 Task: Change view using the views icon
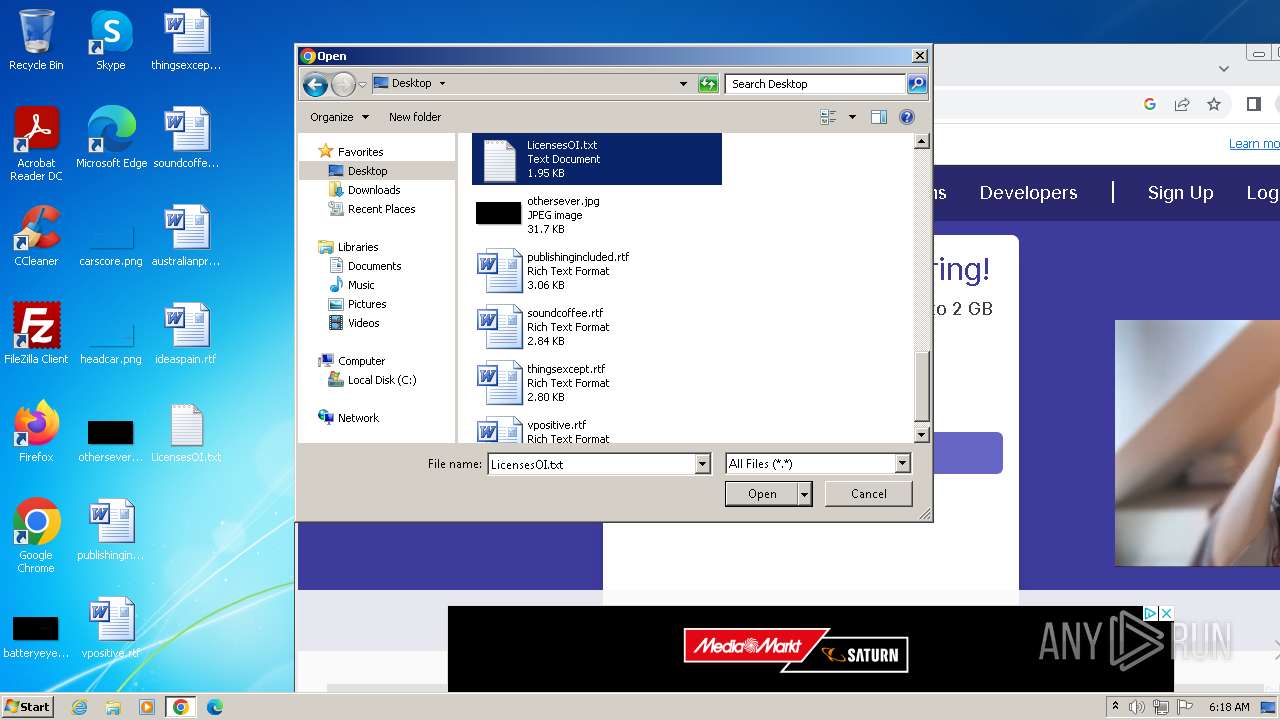pyautogui.click(x=828, y=117)
